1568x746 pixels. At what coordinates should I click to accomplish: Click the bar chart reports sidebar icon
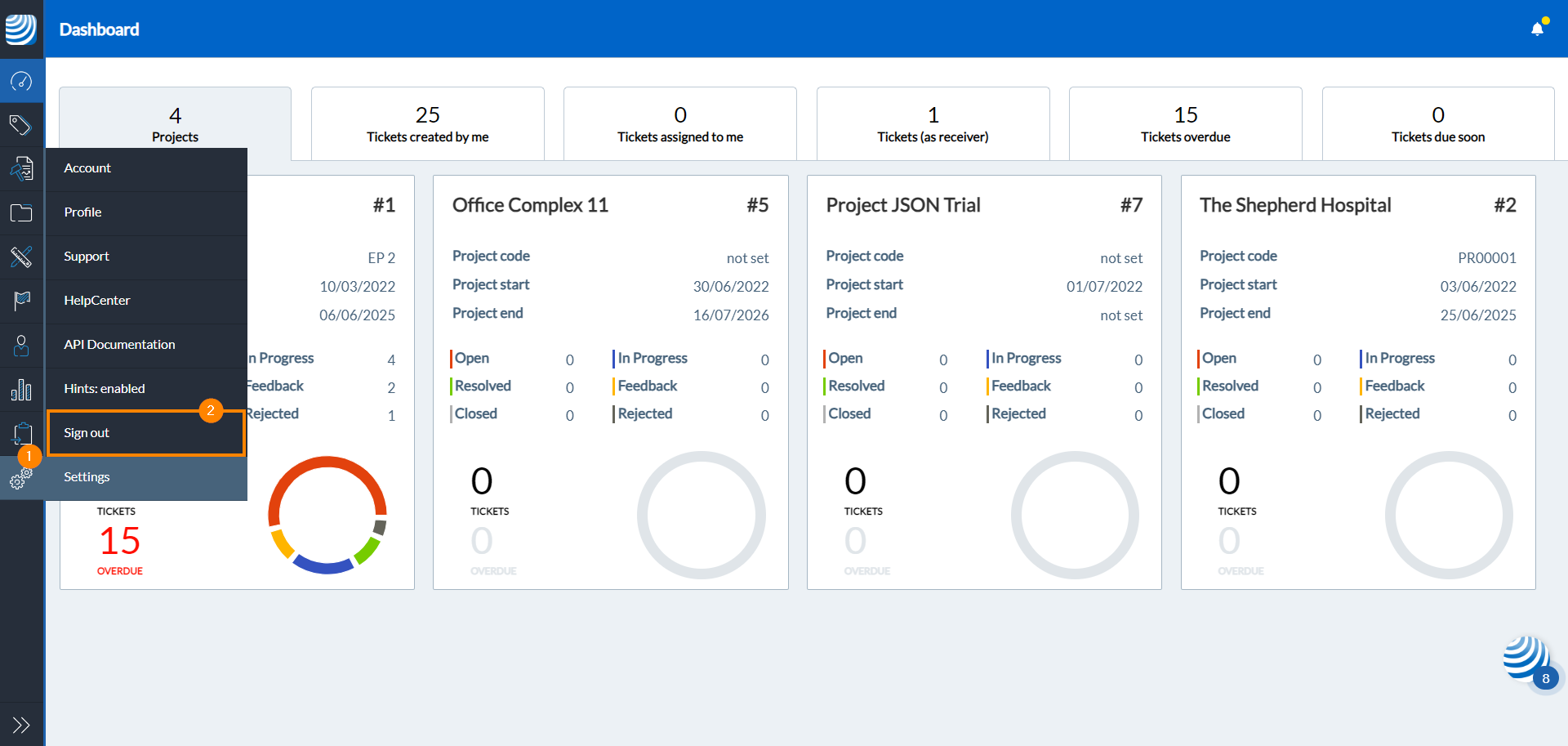[x=21, y=390]
